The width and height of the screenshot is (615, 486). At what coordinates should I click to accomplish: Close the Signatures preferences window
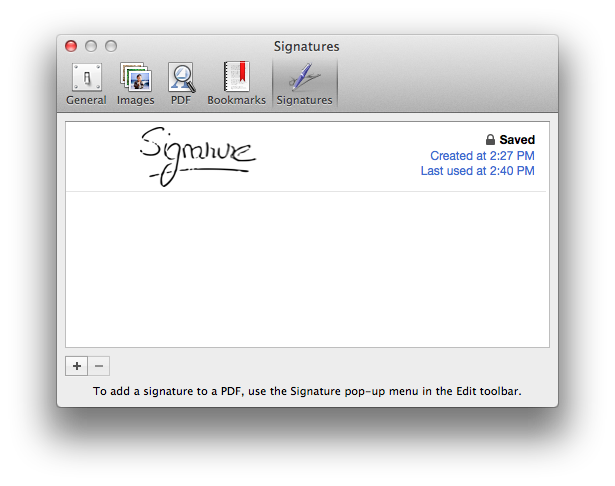(71, 46)
